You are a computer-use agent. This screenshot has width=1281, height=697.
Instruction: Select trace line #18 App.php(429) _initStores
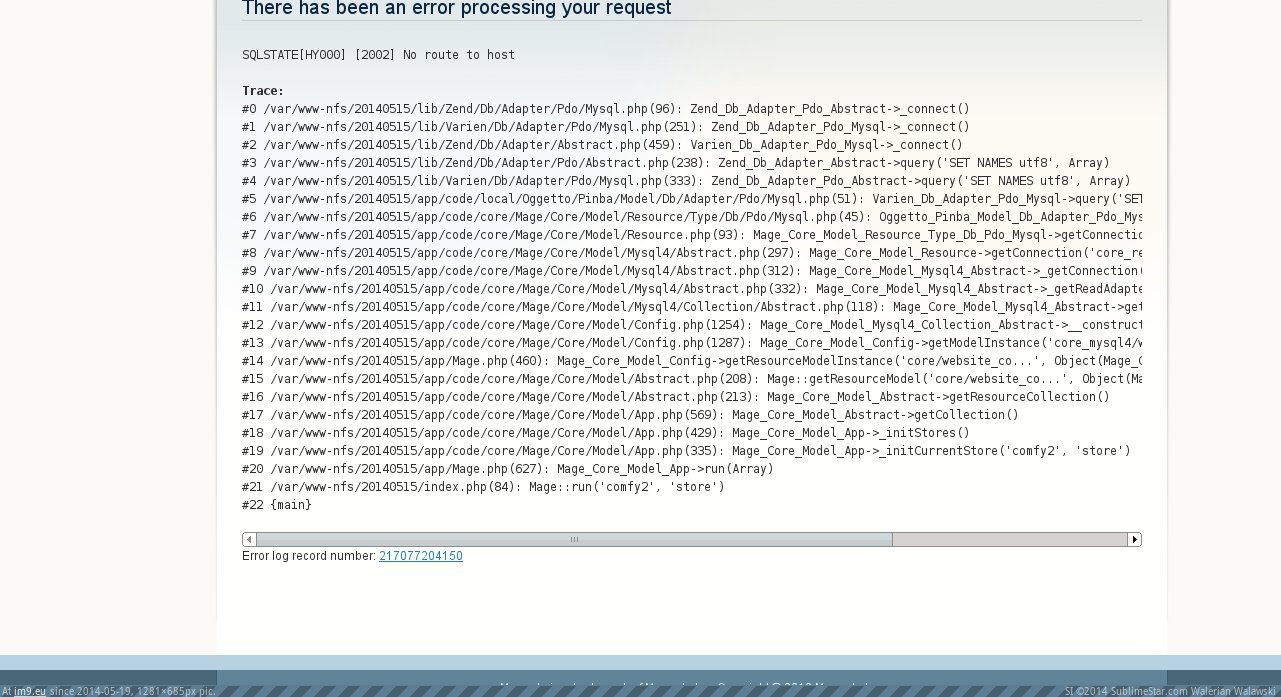click(x=606, y=433)
